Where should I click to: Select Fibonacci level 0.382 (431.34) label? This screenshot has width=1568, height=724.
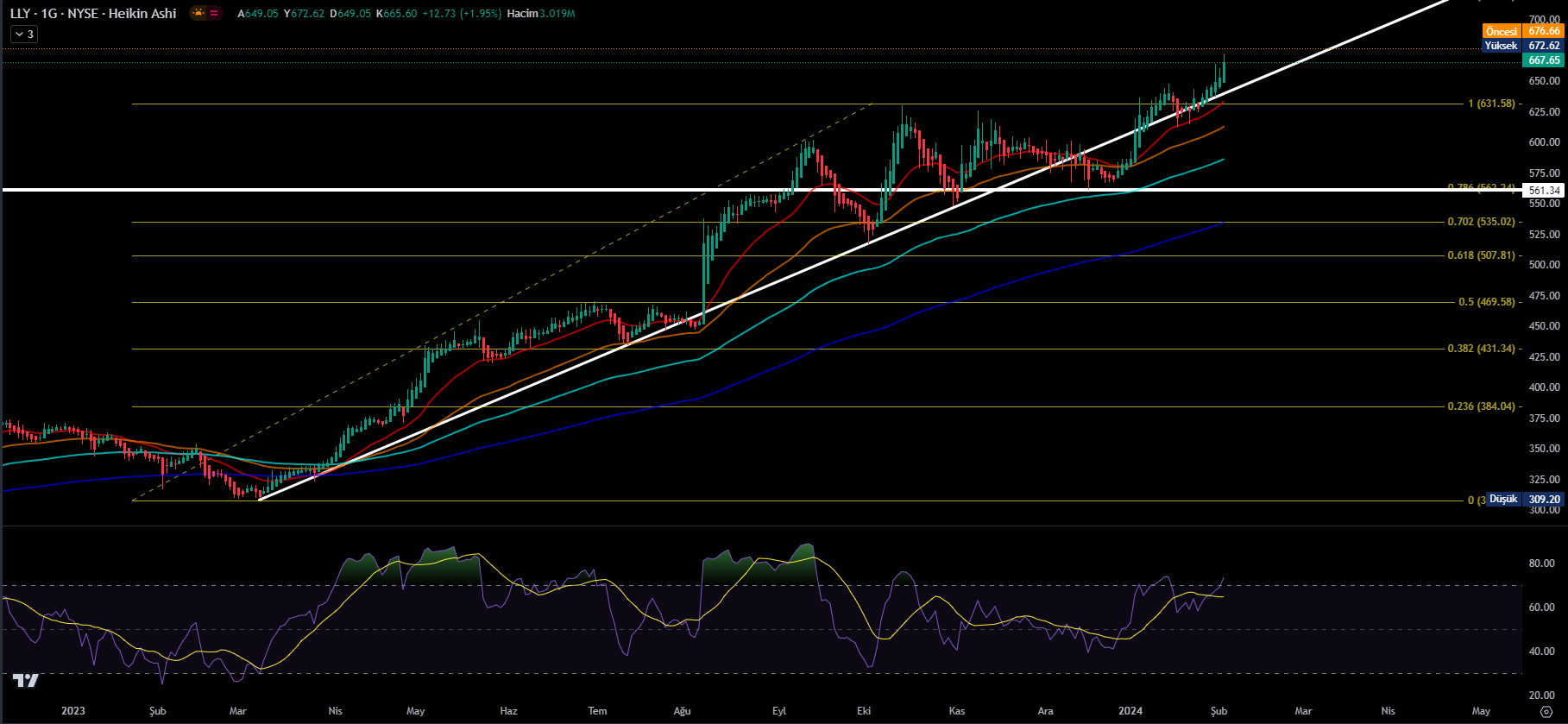coord(1482,349)
